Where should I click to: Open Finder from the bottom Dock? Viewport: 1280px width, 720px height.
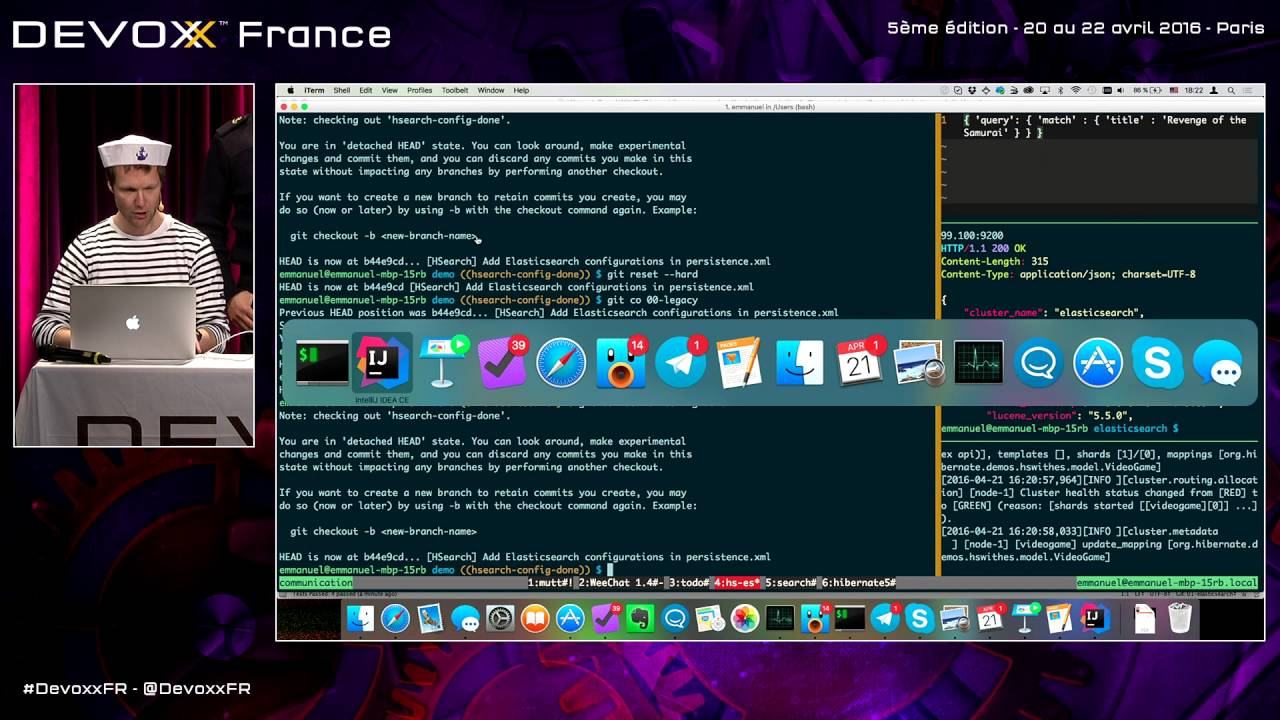click(360, 619)
